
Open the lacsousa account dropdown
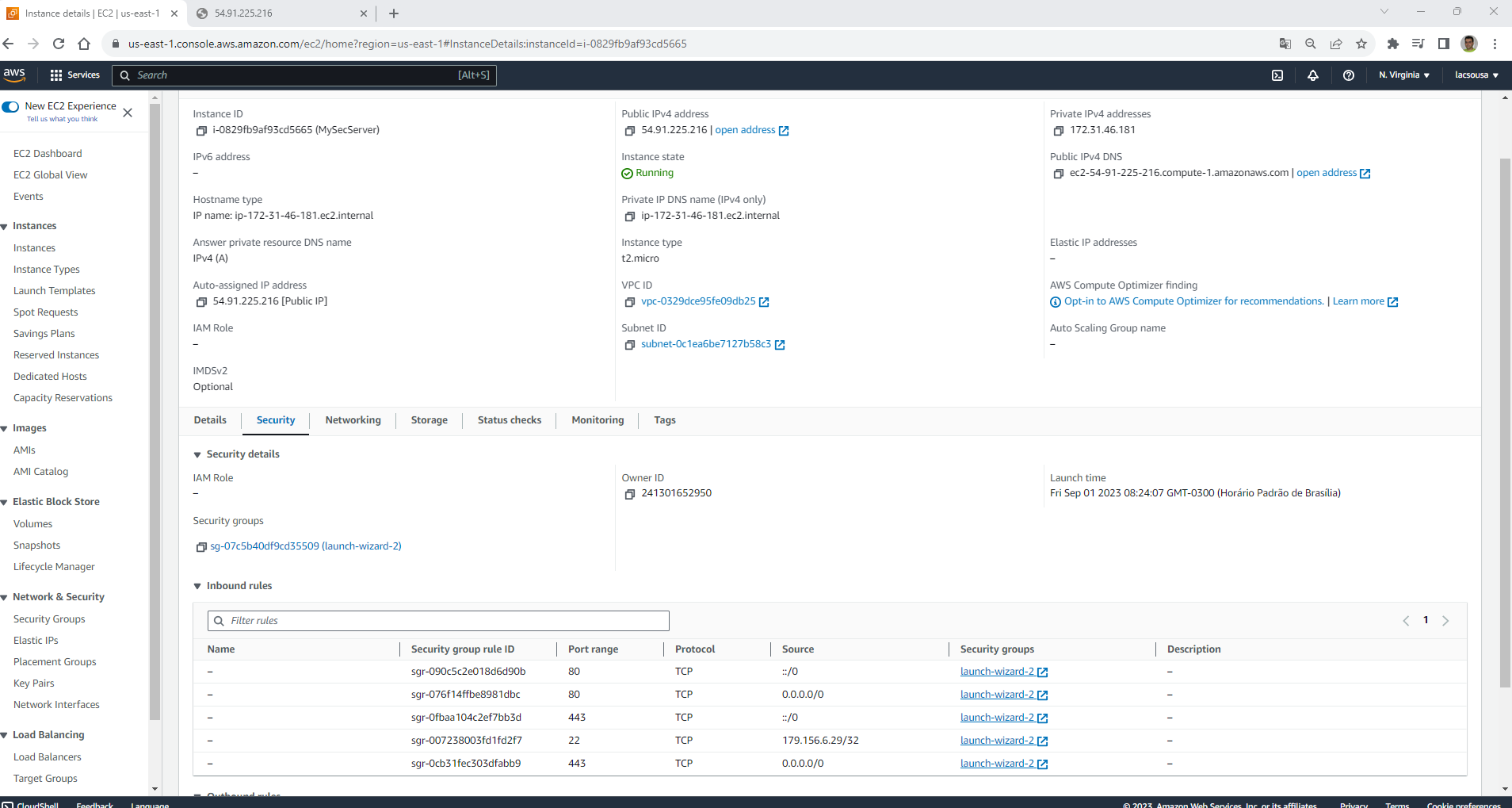pos(1476,75)
